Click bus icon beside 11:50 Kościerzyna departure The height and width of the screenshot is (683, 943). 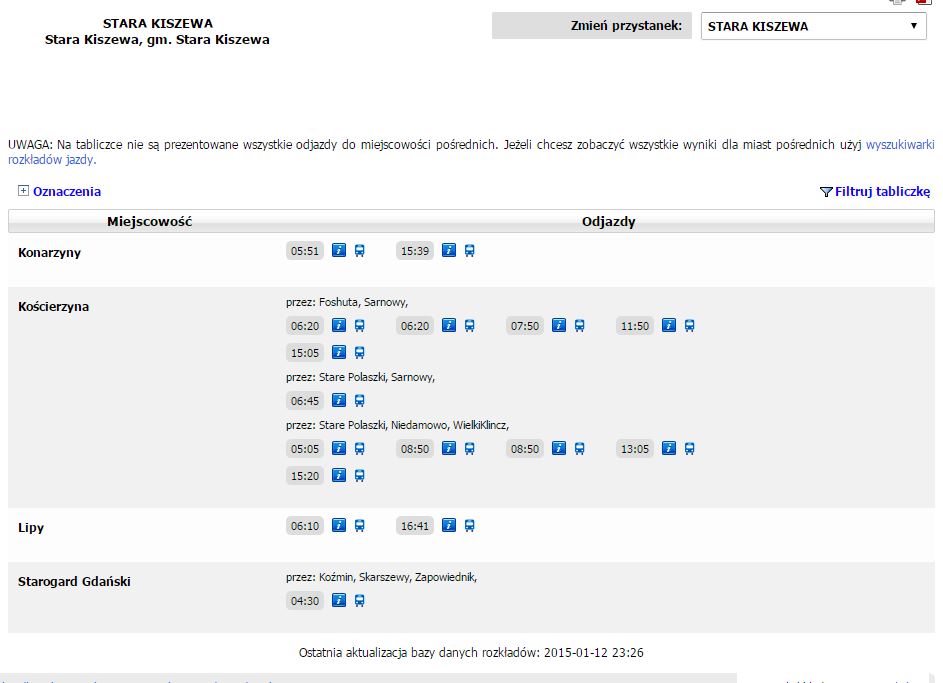click(689, 326)
